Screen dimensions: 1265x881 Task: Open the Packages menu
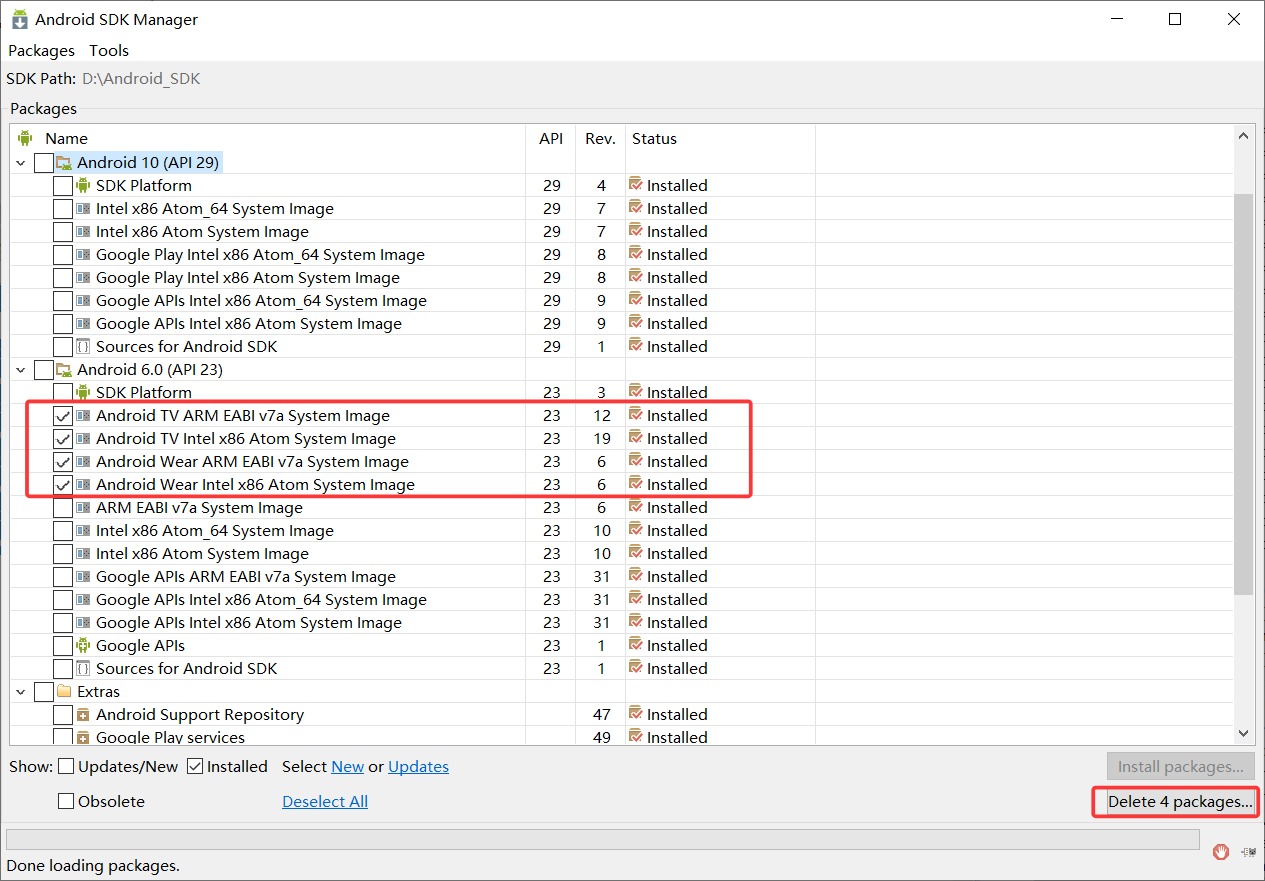41,50
